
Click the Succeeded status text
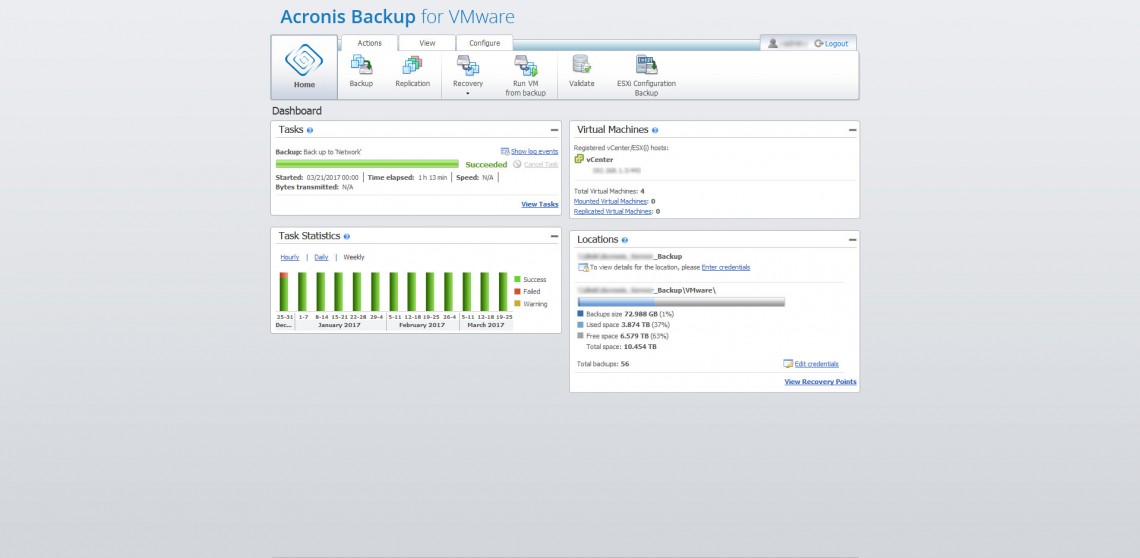point(486,164)
